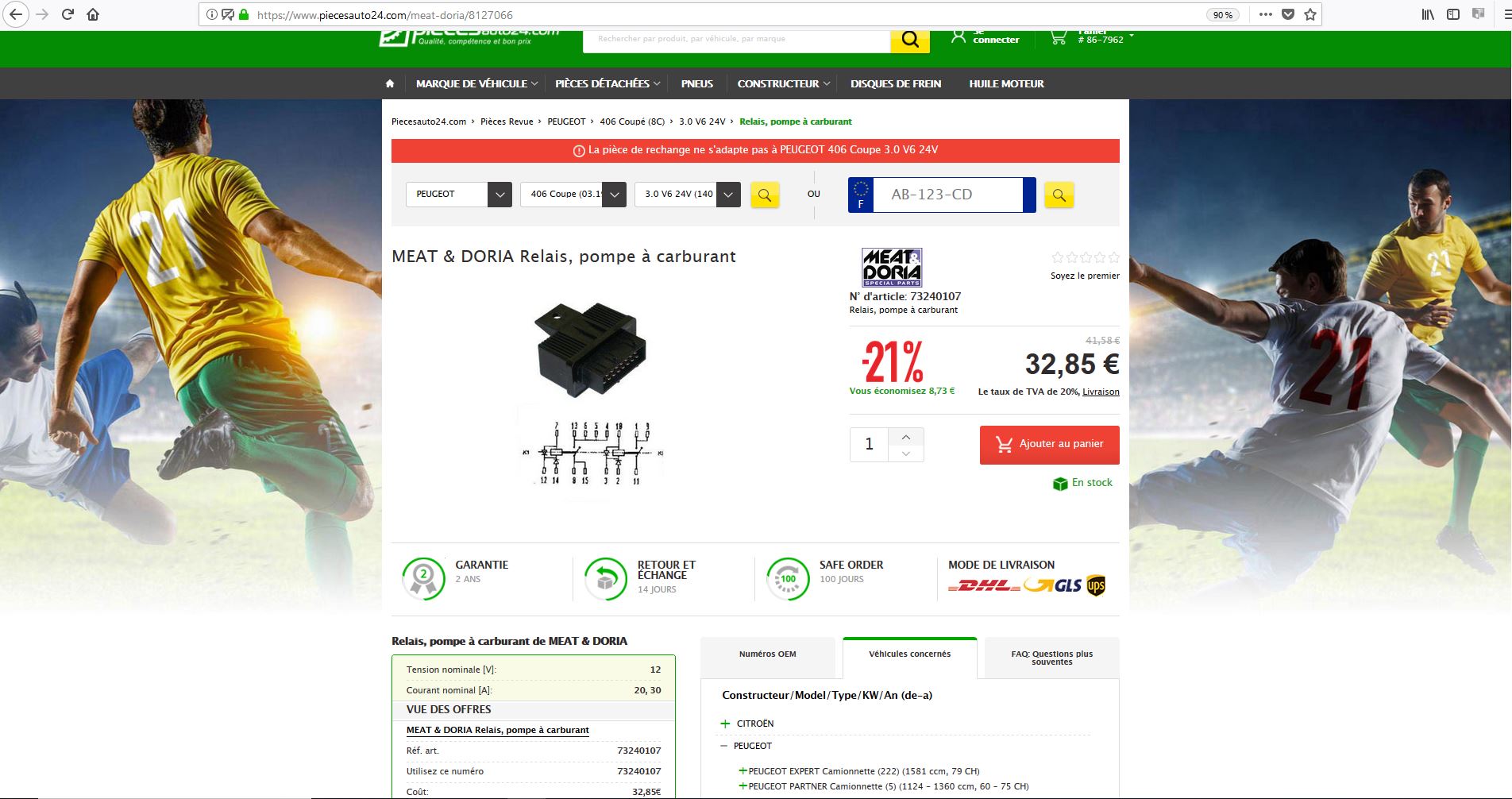Screen dimensions: 1512x799
Task: Click the MEAT & DORIA brand logo
Action: [892, 267]
